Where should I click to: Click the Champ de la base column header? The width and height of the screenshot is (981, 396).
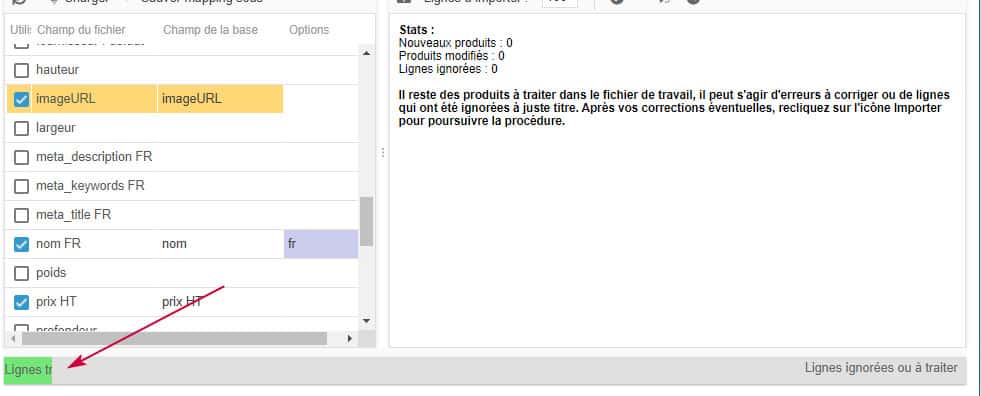pyautogui.click(x=210, y=30)
